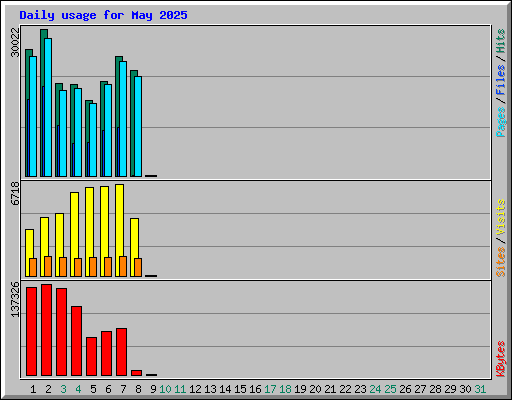This screenshot has height=400, width=512.
Task: Click green day 31 label
Action: (480, 389)
